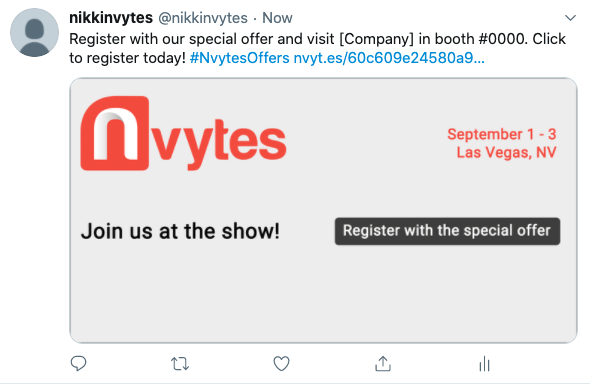Click 'Register with the special offer' button
The image size is (590, 384).
447,231
